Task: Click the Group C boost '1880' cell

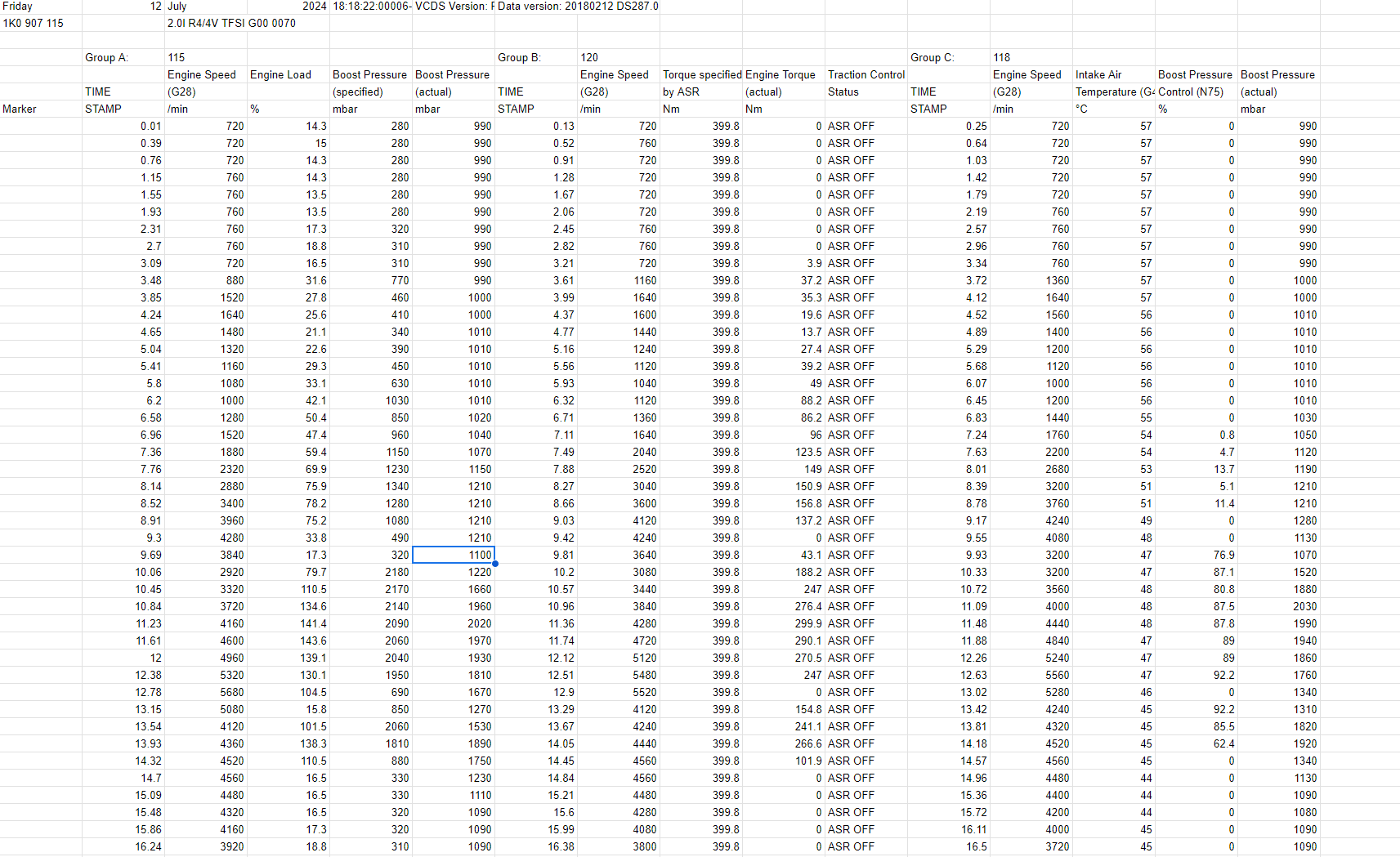Action: click(1279, 589)
